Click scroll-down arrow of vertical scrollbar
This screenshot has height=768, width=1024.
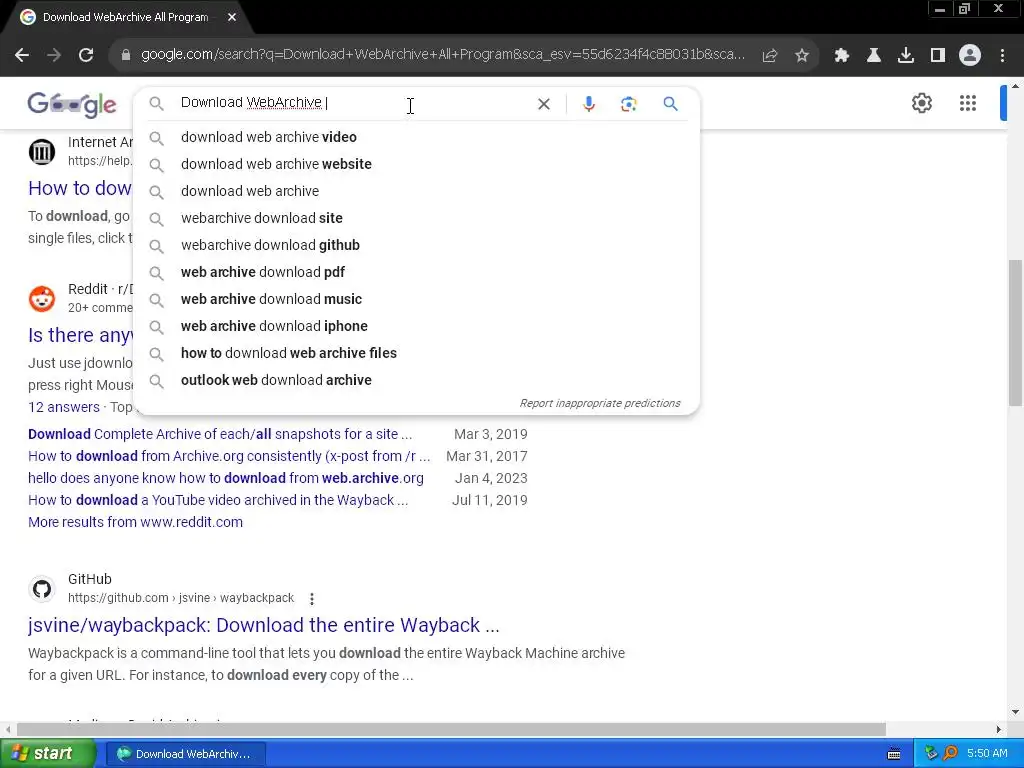(x=1015, y=712)
